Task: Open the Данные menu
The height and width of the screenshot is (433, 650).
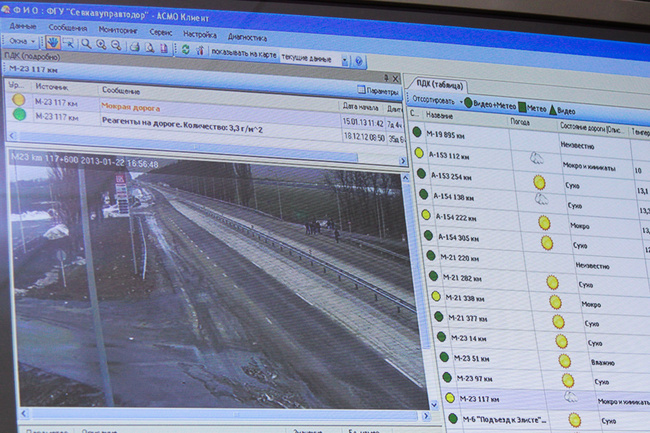Action: tap(23, 26)
